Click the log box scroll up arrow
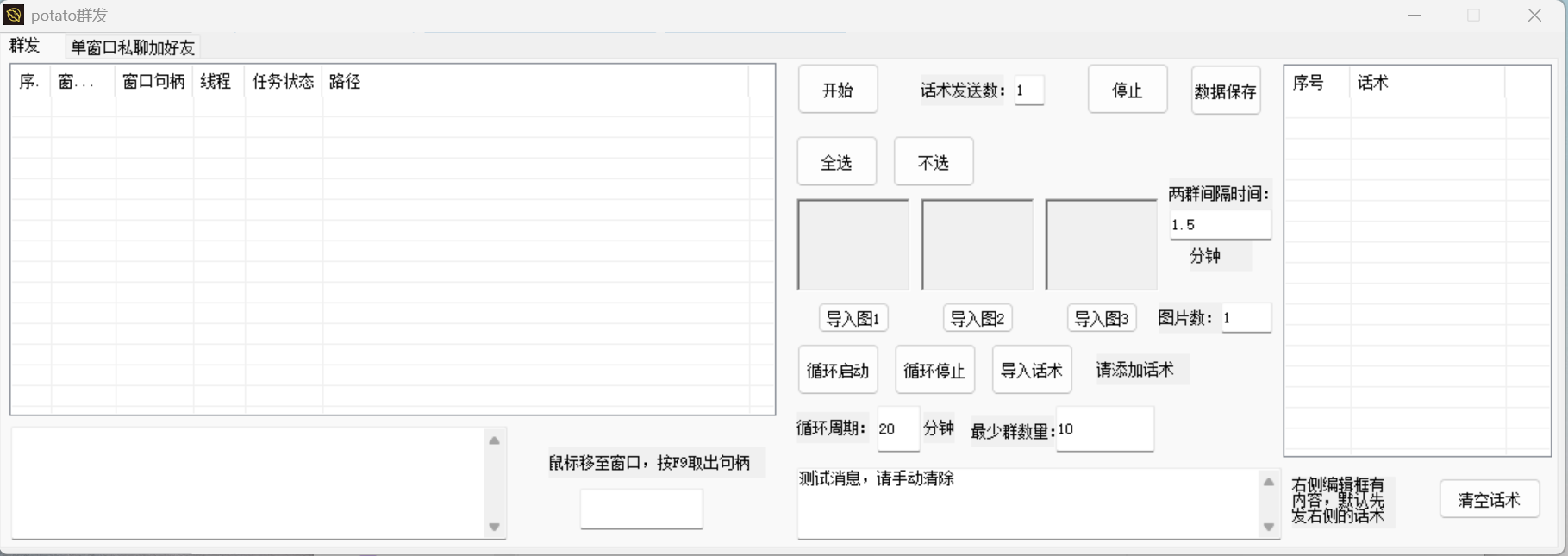The image size is (1568, 556). tap(495, 440)
